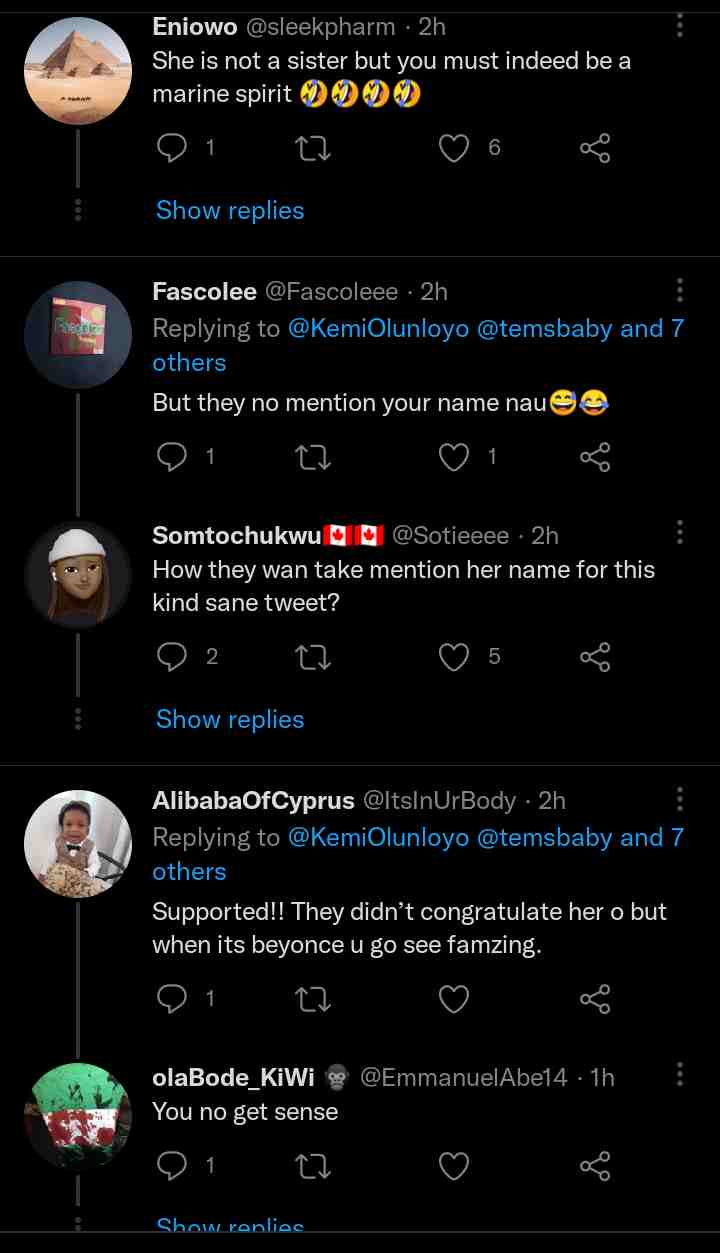Retweet Eniowo's marine spirit tweet
The width and height of the screenshot is (720, 1253).
315,149
